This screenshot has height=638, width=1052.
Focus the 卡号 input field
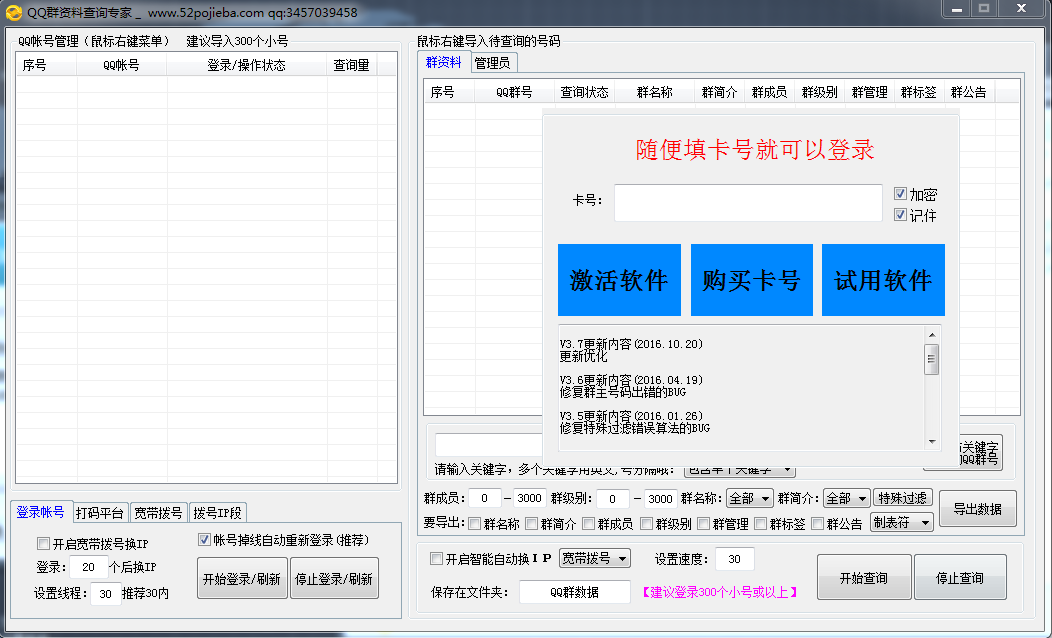coord(748,203)
